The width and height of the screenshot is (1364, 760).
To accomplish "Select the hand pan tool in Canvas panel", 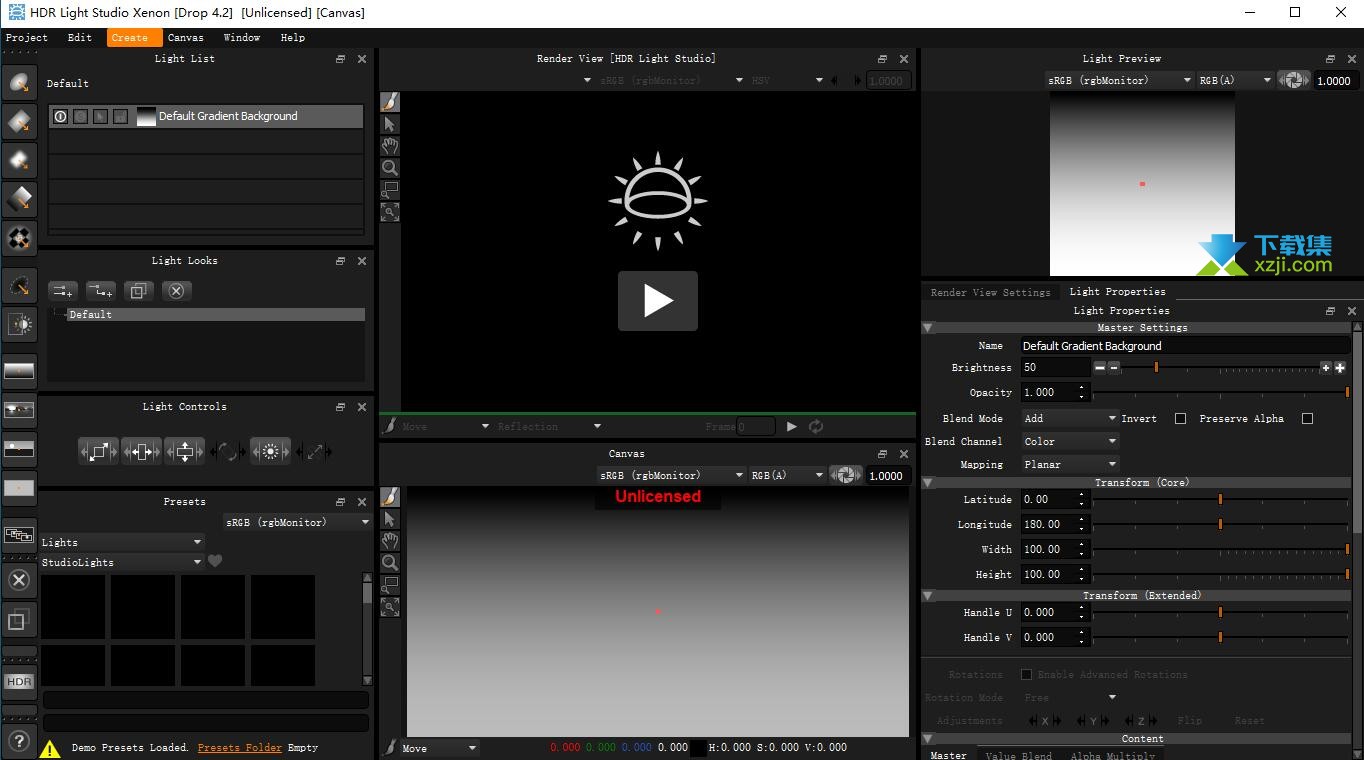I will tap(390, 541).
